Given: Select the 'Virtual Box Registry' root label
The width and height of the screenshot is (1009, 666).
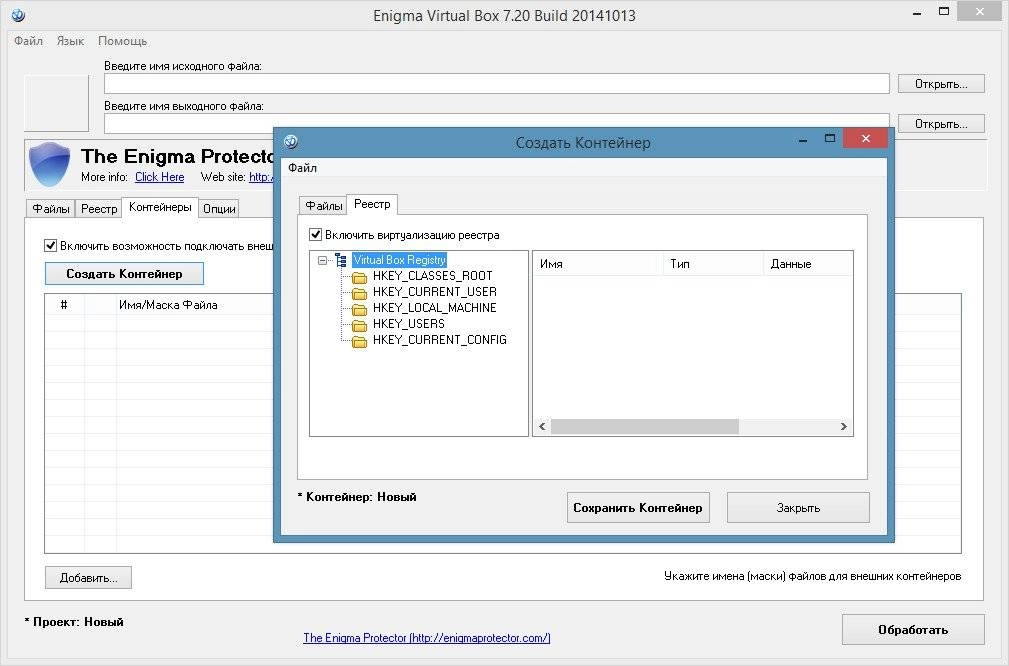Looking at the screenshot, I should (x=400, y=260).
